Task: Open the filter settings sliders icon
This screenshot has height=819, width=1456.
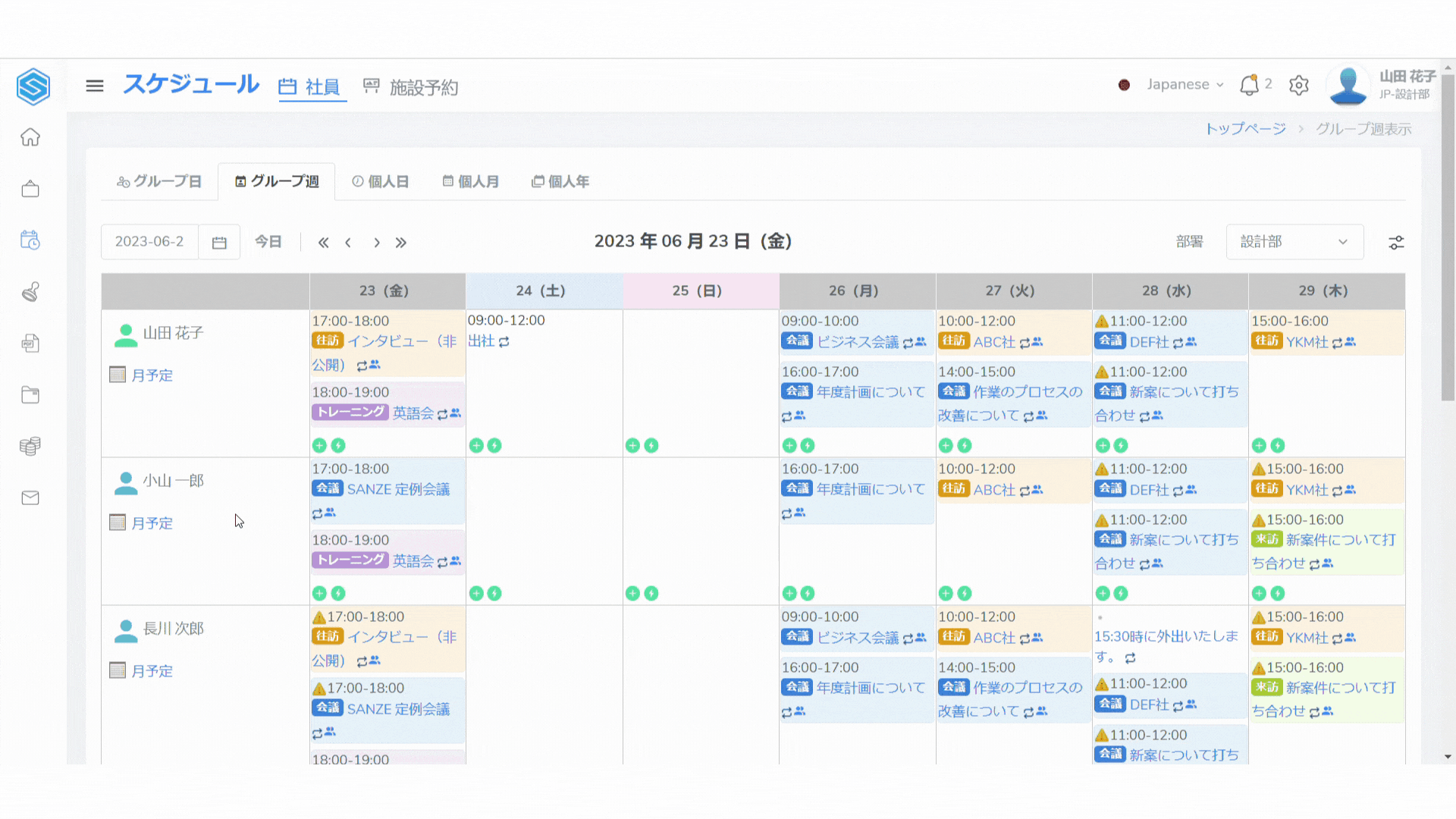Action: 1396,243
